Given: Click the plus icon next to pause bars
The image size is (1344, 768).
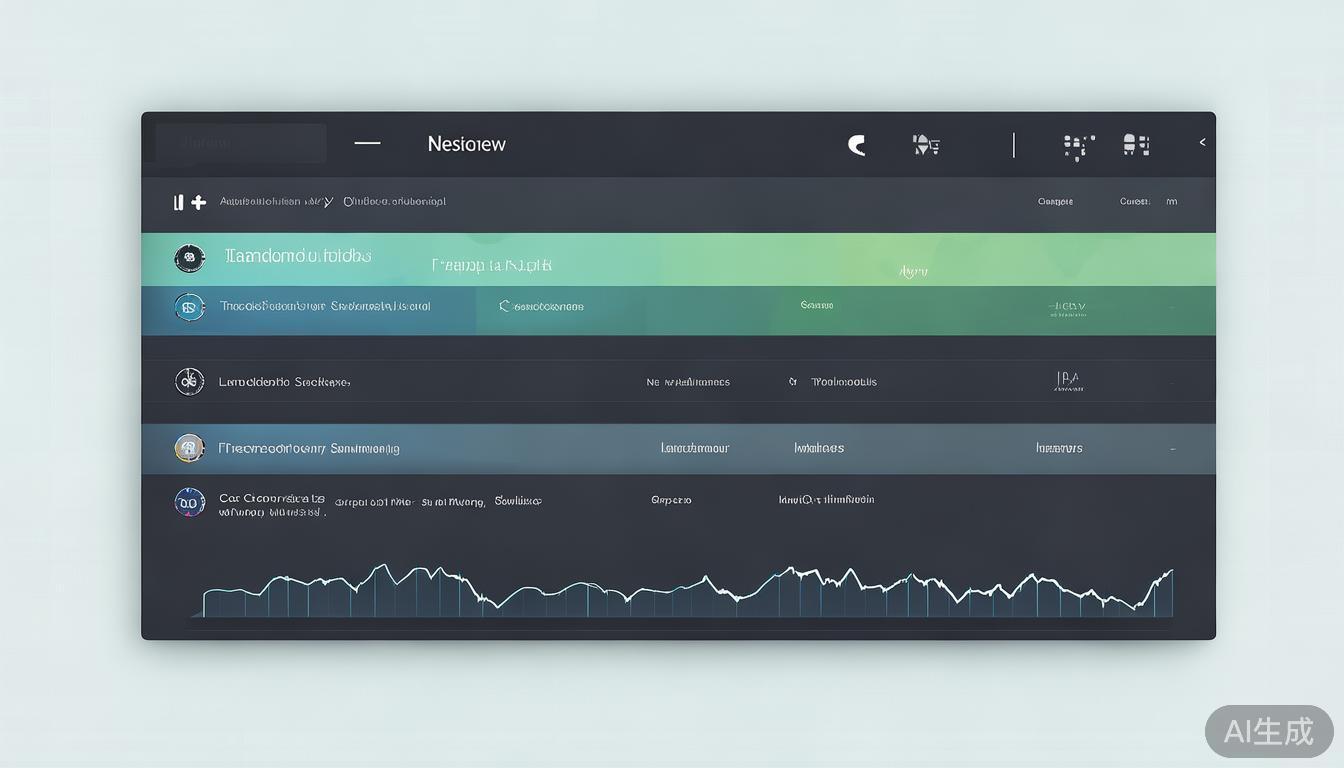Looking at the screenshot, I should 199,202.
